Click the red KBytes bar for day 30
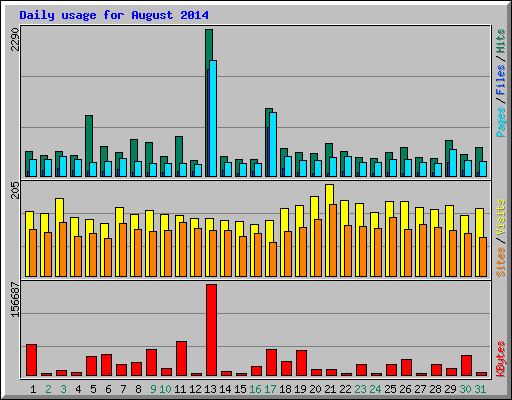This screenshot has width=512, height=400. (x=466, y=365)
